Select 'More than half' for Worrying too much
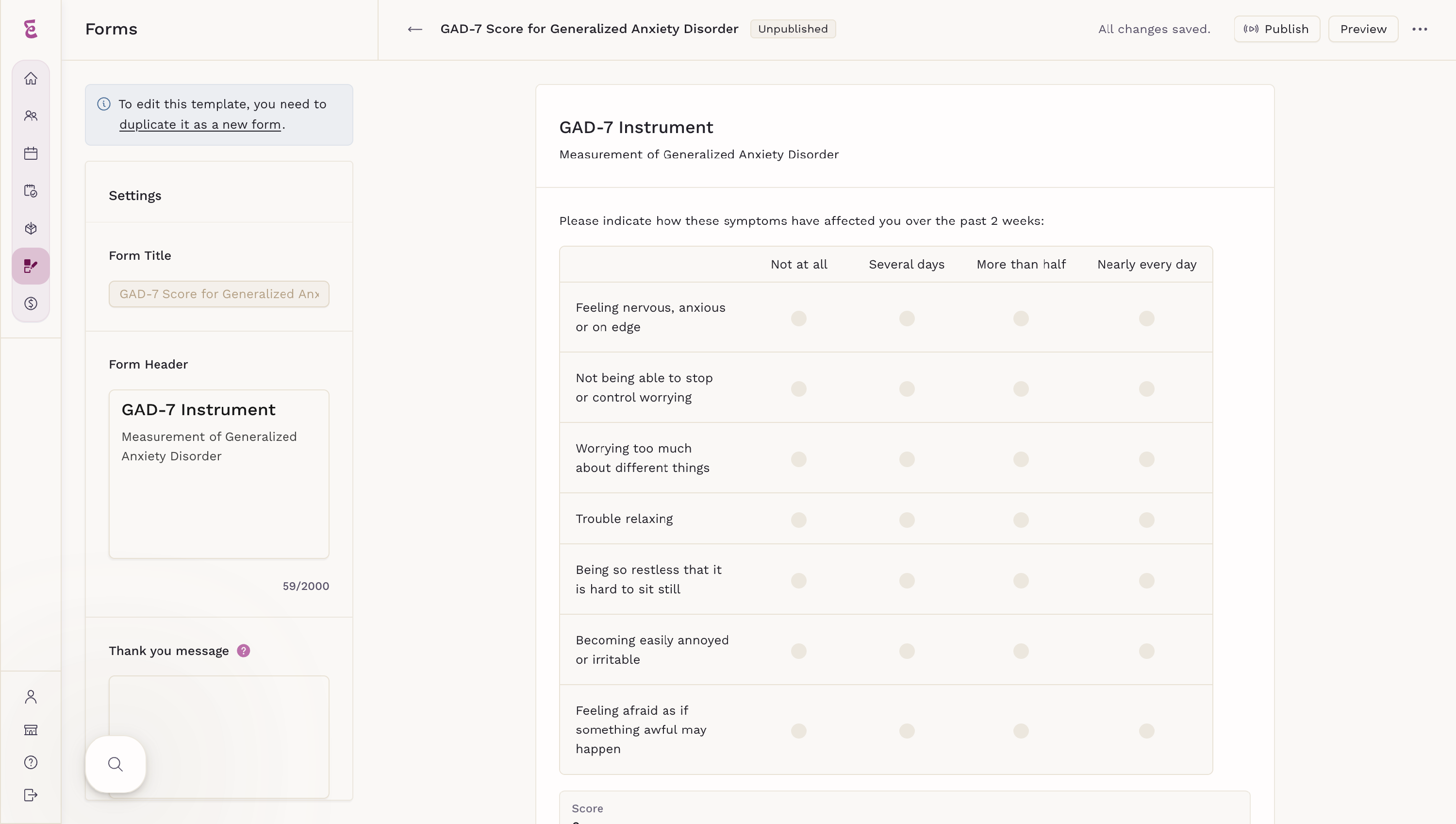Screen dimensions: 1456x824 tap(1021, 459)
